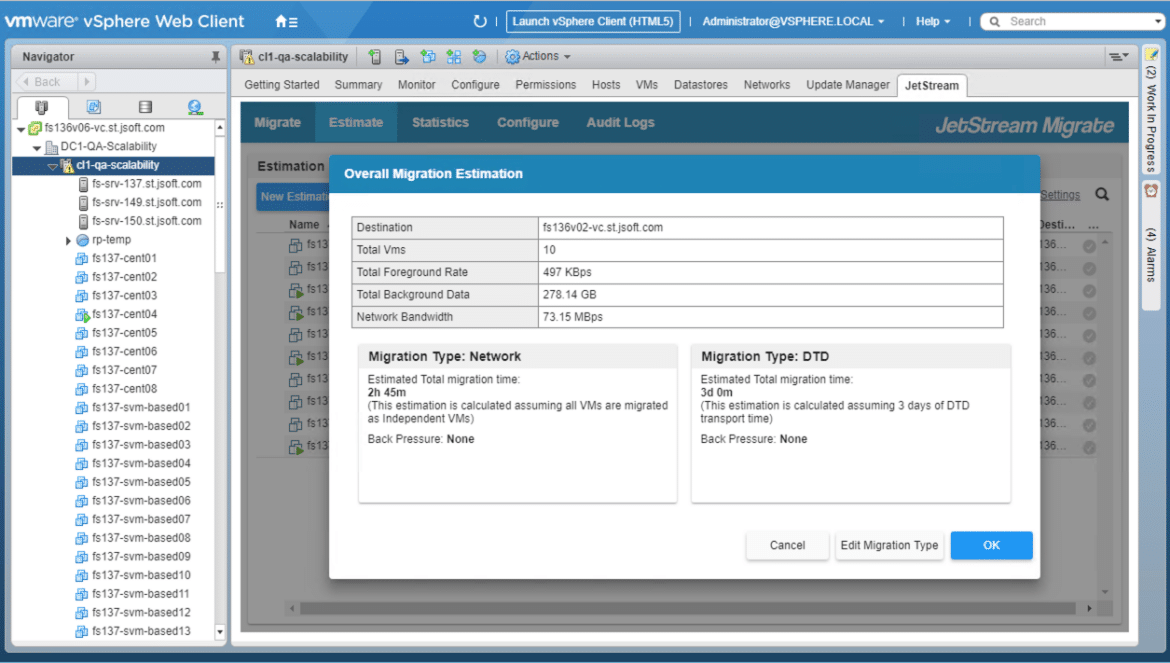Expand the rp-temp resource pool

(x=68, y=241)
